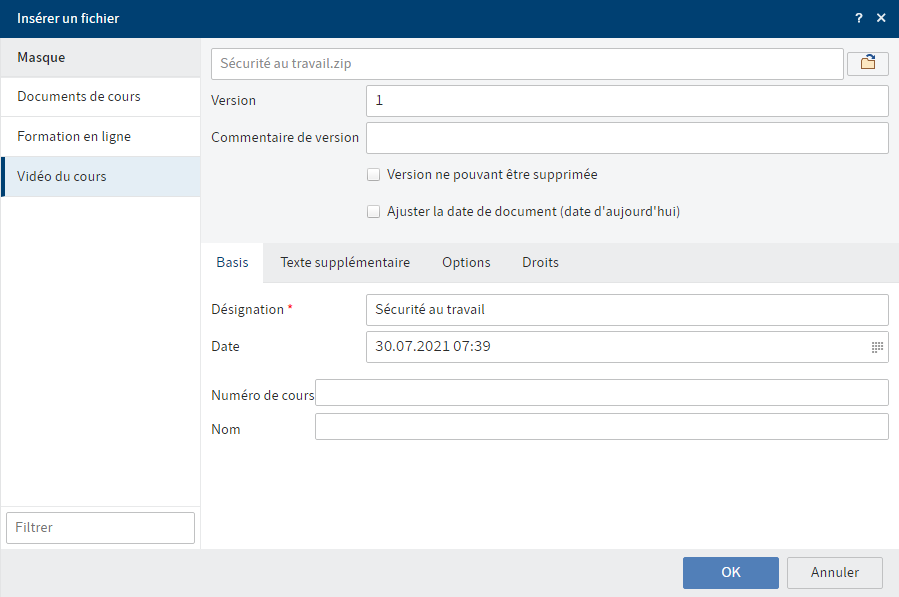Click the Masque header label
Image resolution: width=899 pixels, height=597 pixels.
(41, 57)
